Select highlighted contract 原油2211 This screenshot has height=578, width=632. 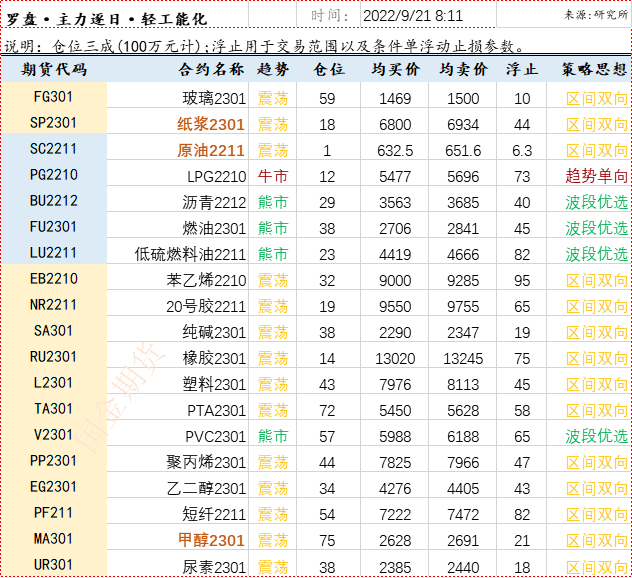coord(211,150)
